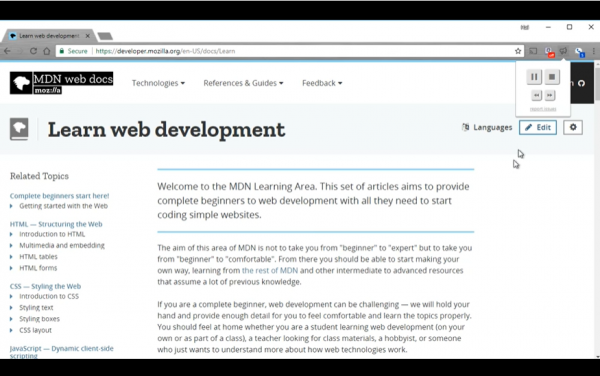
Task: Bookmark this page with the star icon
Action: click(518, 51)
